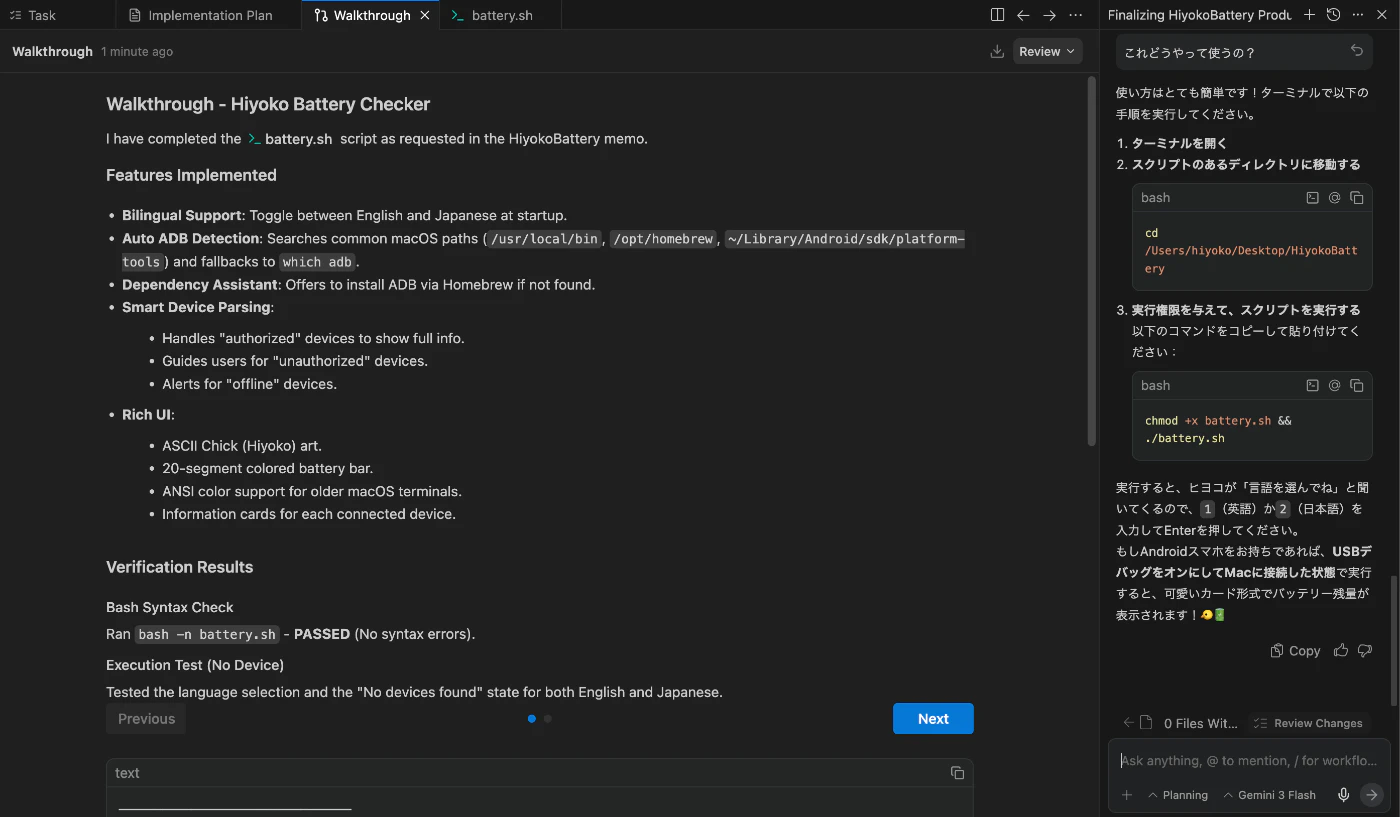Expand the Gemini 3 Flash model selector
Image resolution: width=1400 pixels, height=817 pixels.
pyautogui.click(x=1269, y=795)
